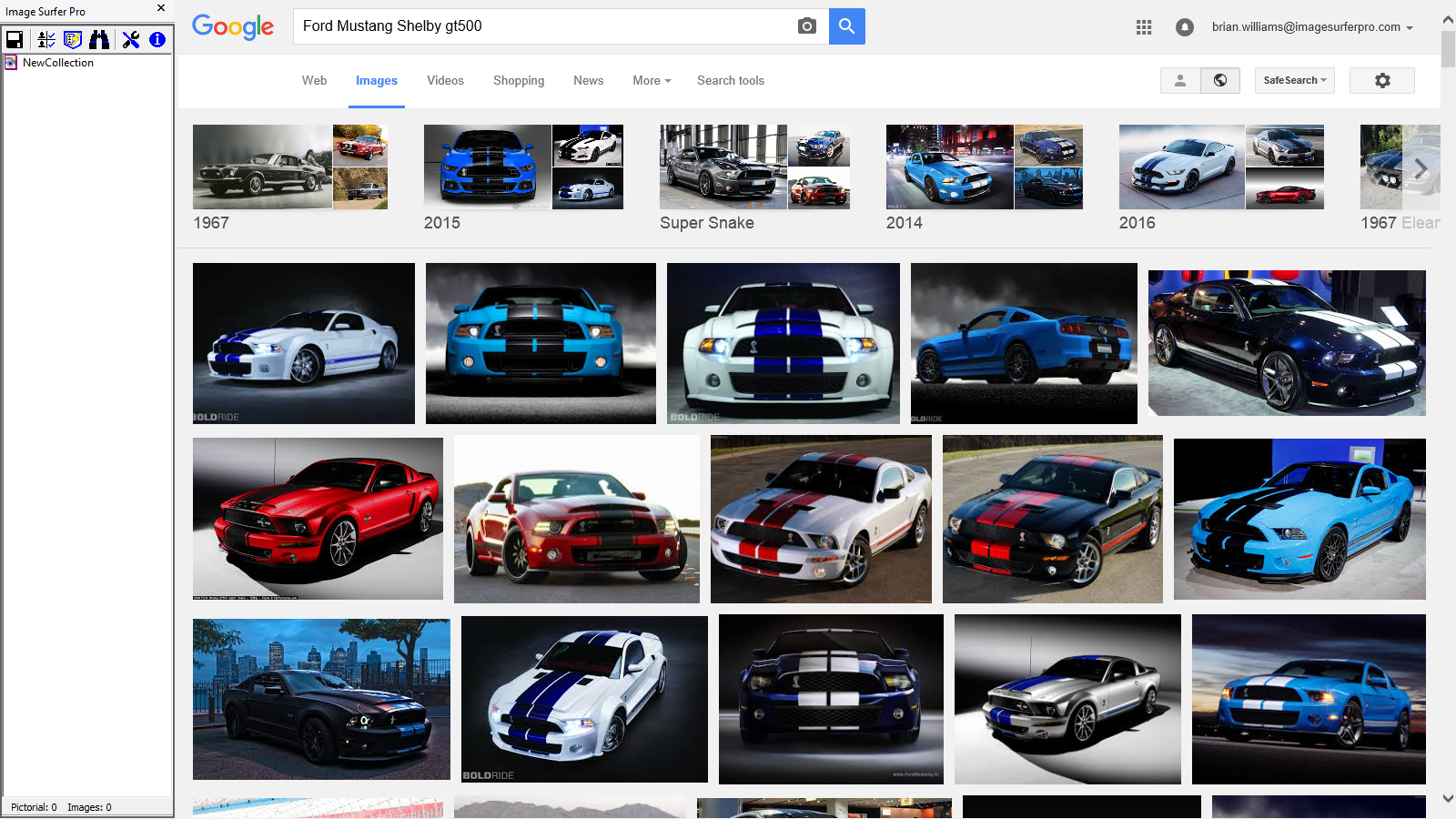This screenshot has height=819, width=1456.
Task: Toggle personal results person icon
Action: point(1180,80)
